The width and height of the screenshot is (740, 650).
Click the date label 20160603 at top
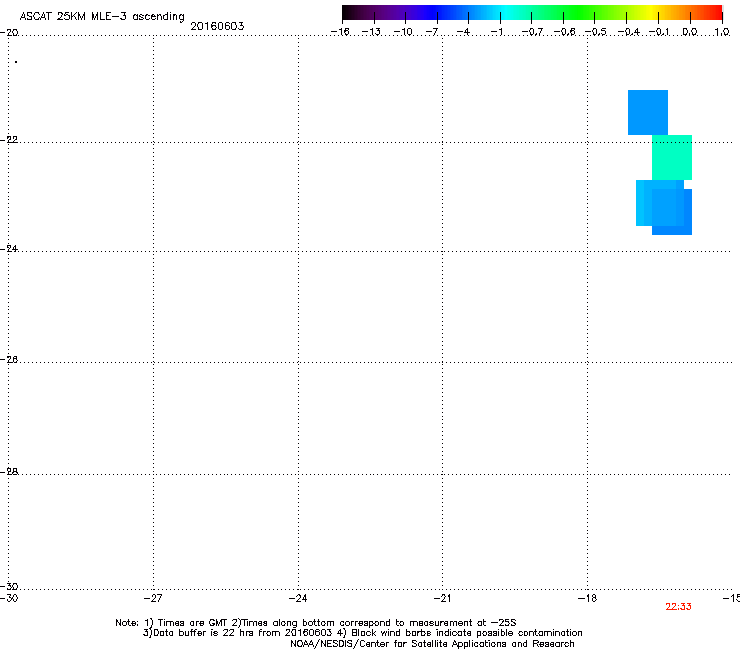click(217, 26)
